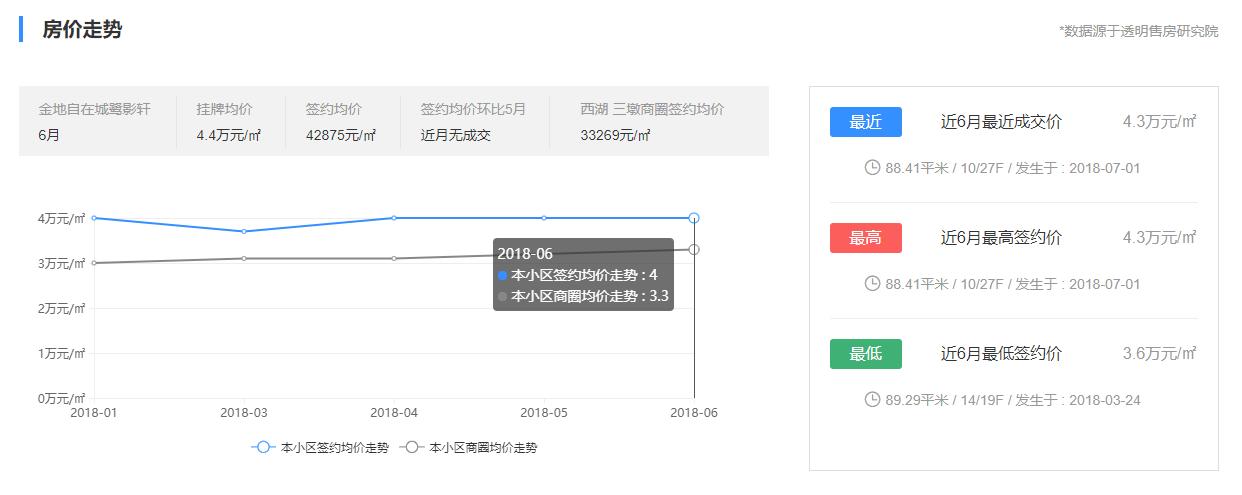Viewport: 1242px width, 495px height.
Task: Click the 签约均价 value 42875元/㎡
Action: click(x=341, y=135)
